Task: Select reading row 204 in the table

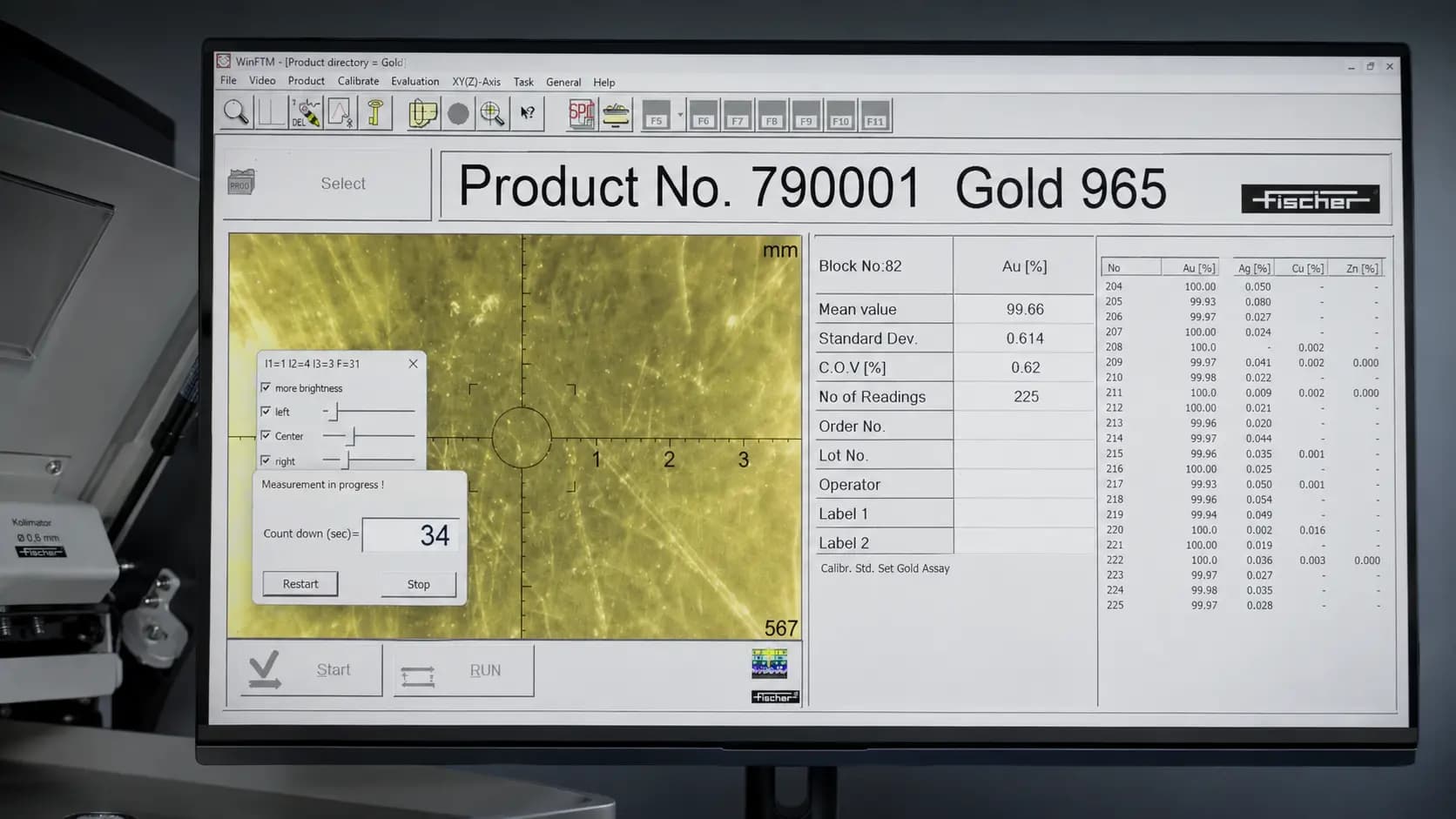Action: (x=1242, y=286)
